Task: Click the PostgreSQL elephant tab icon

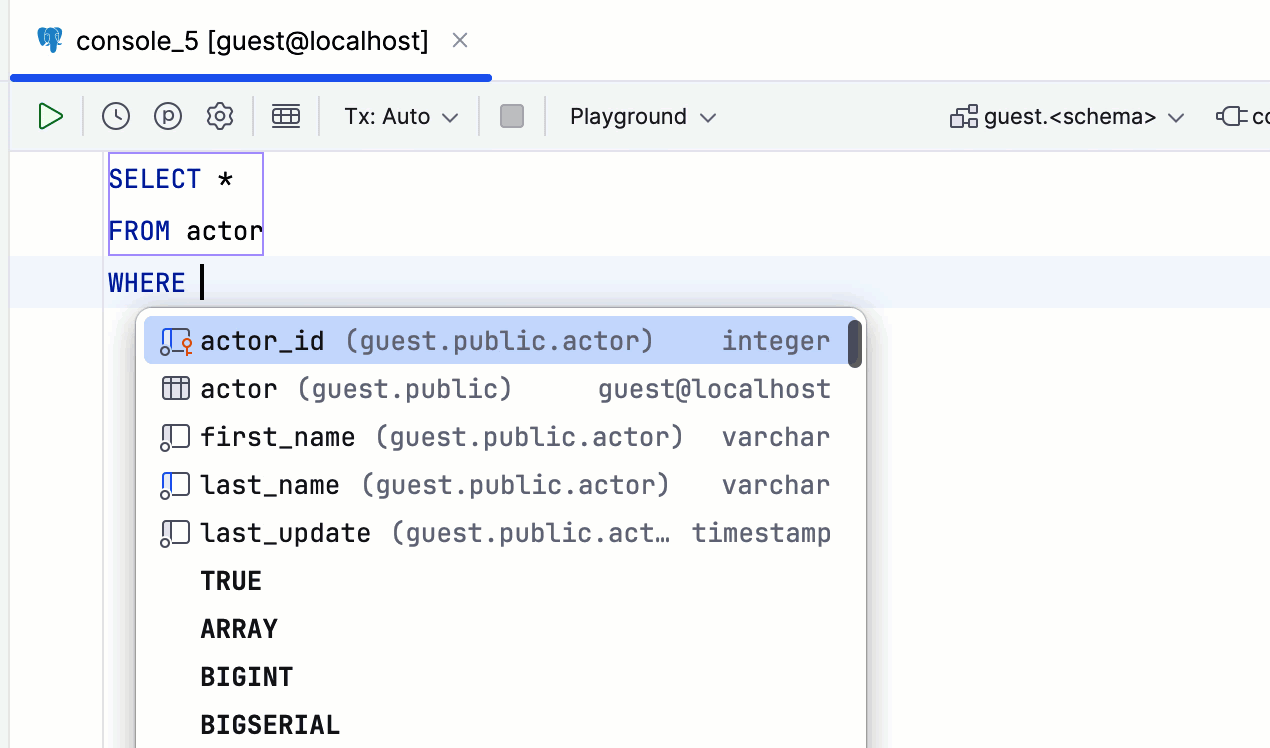Action: [x=49, y=41]
